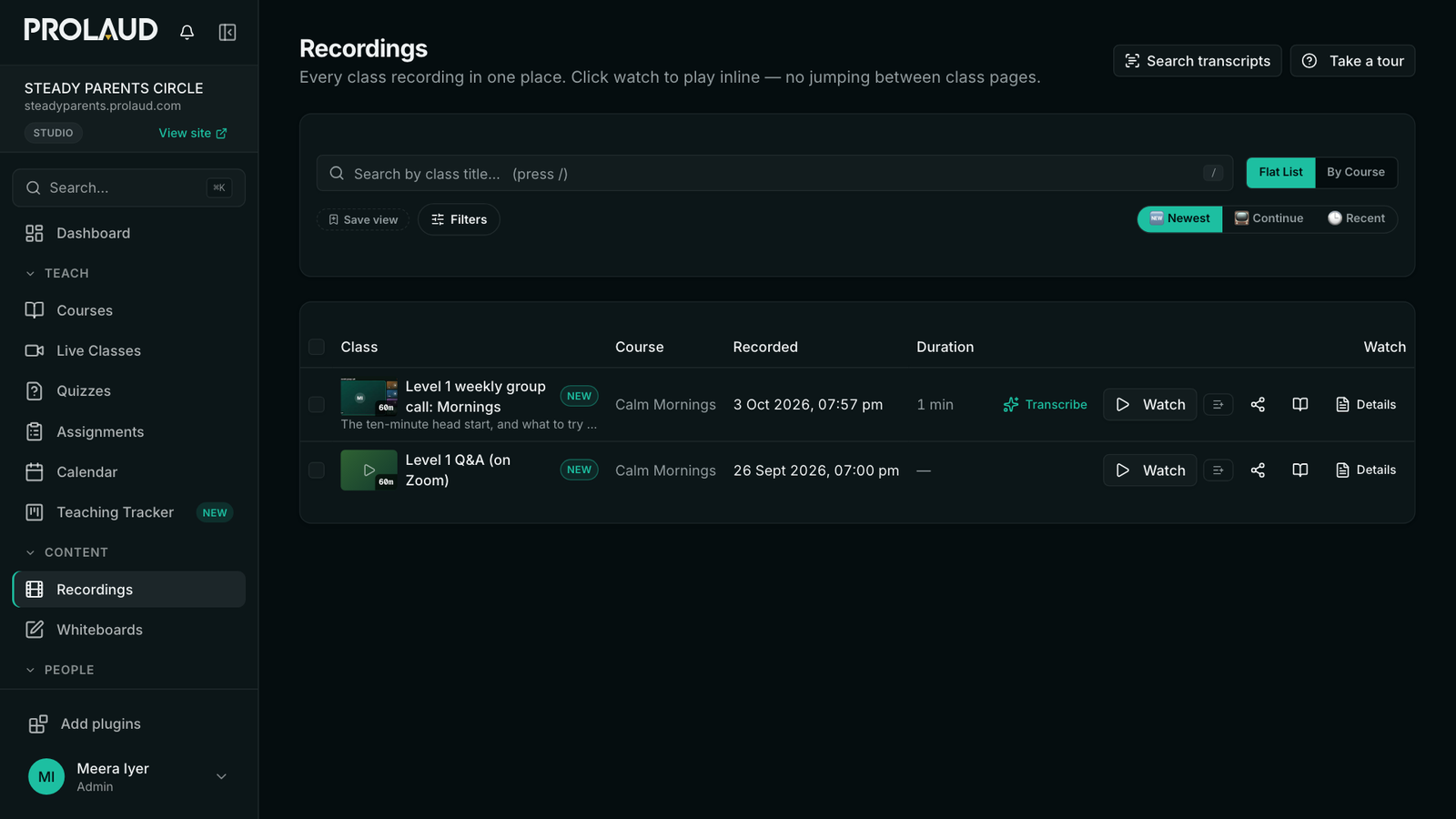The width and height of the screenshot is (1456, 819).
Task: Open Meera Iyer account menu
Action: (129, 777)
